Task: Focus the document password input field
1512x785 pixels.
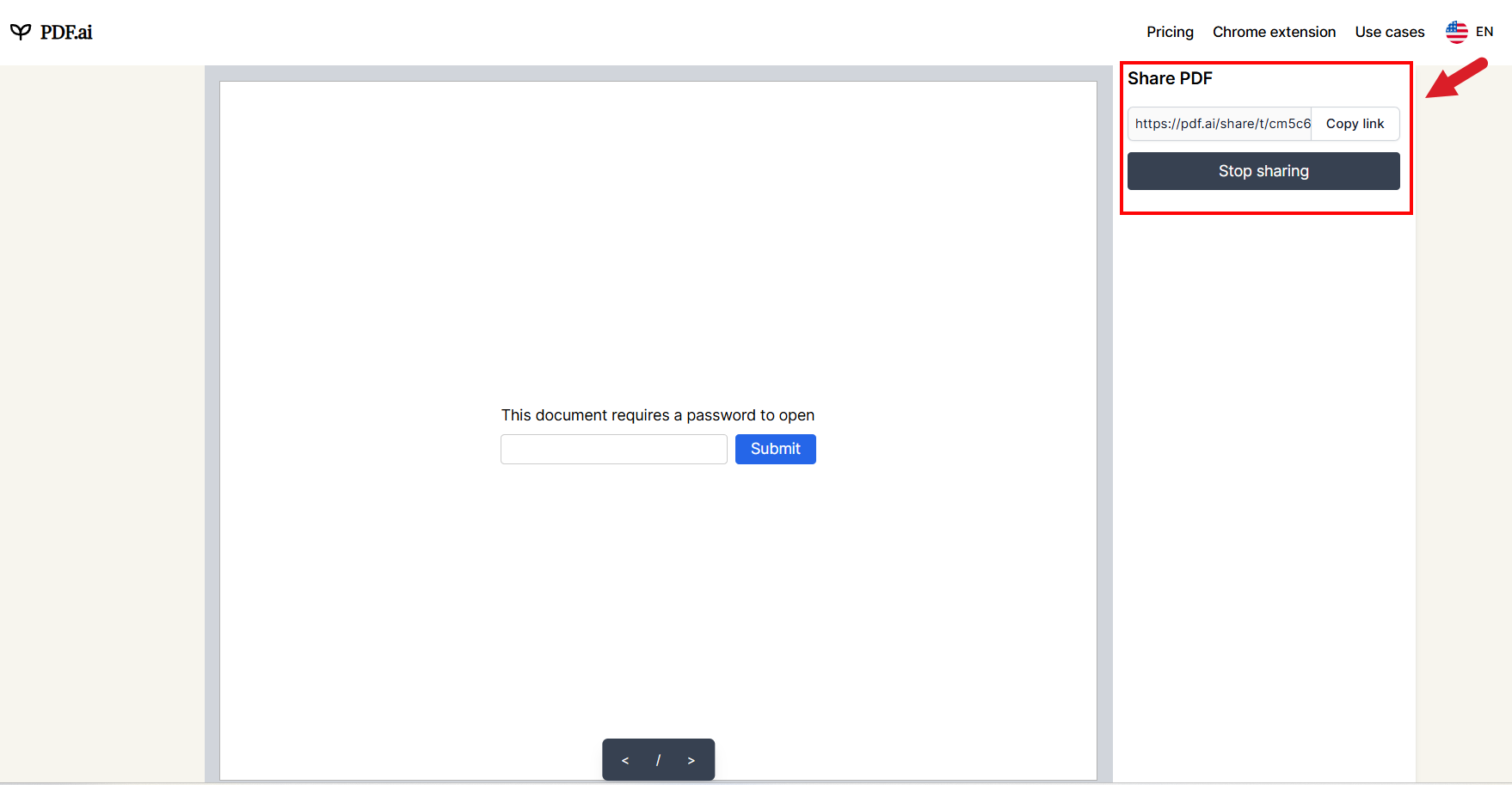Action: [613, 449]
